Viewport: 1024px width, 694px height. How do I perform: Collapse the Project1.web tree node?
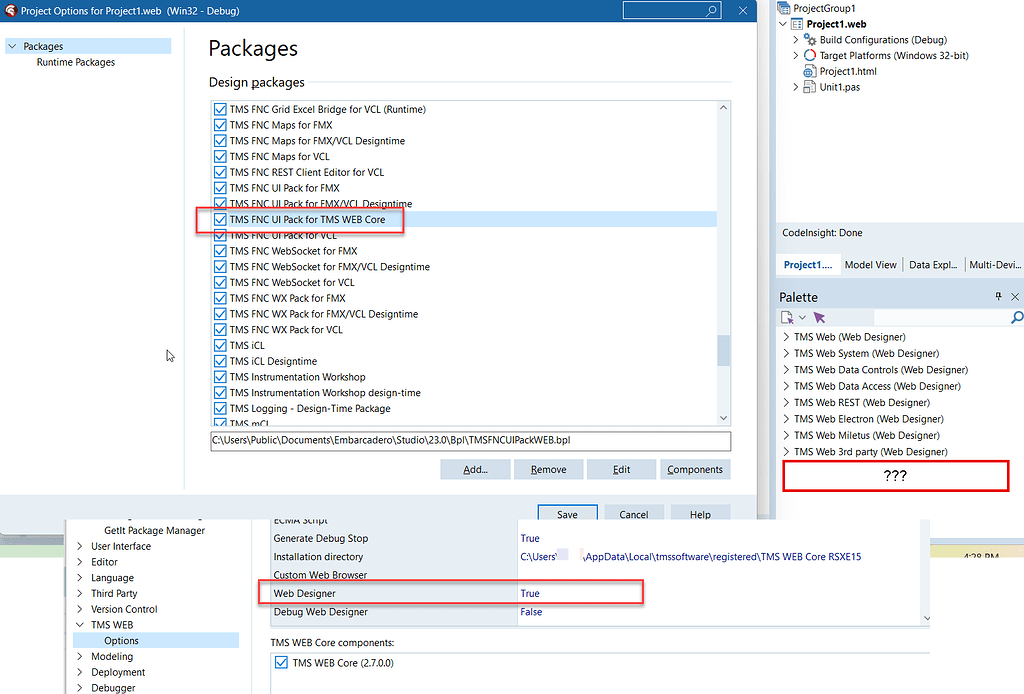tap(781, 23)
